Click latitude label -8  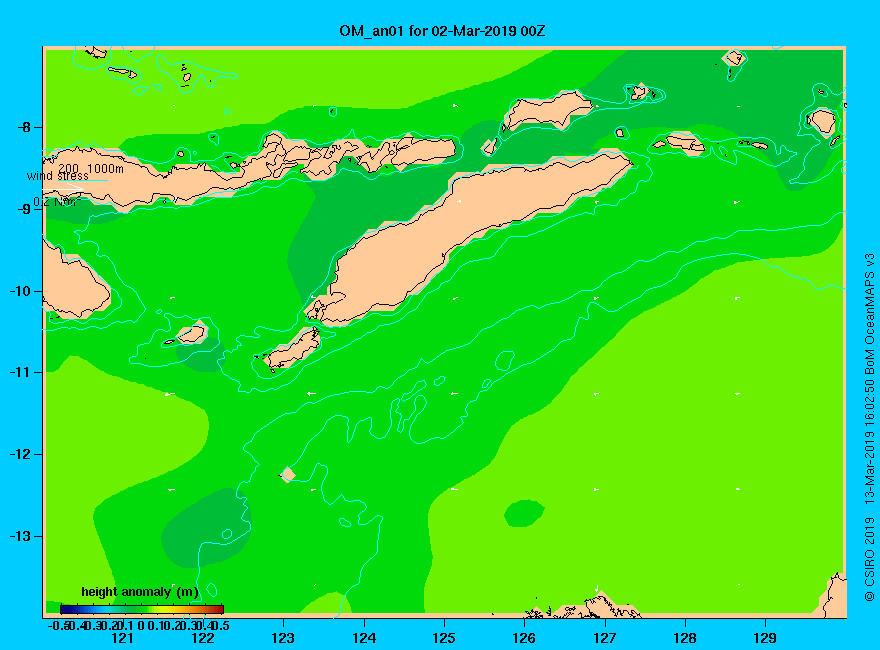pyautogui.click(x=24, y=127)
